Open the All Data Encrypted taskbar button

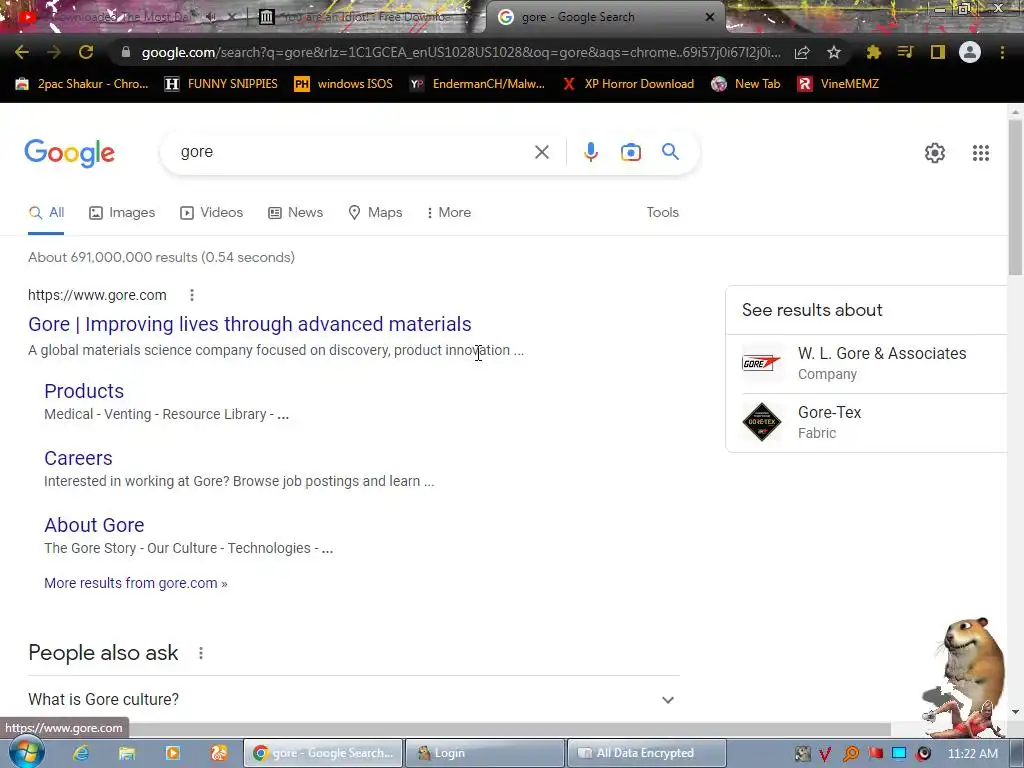click(x=647, y=753)
